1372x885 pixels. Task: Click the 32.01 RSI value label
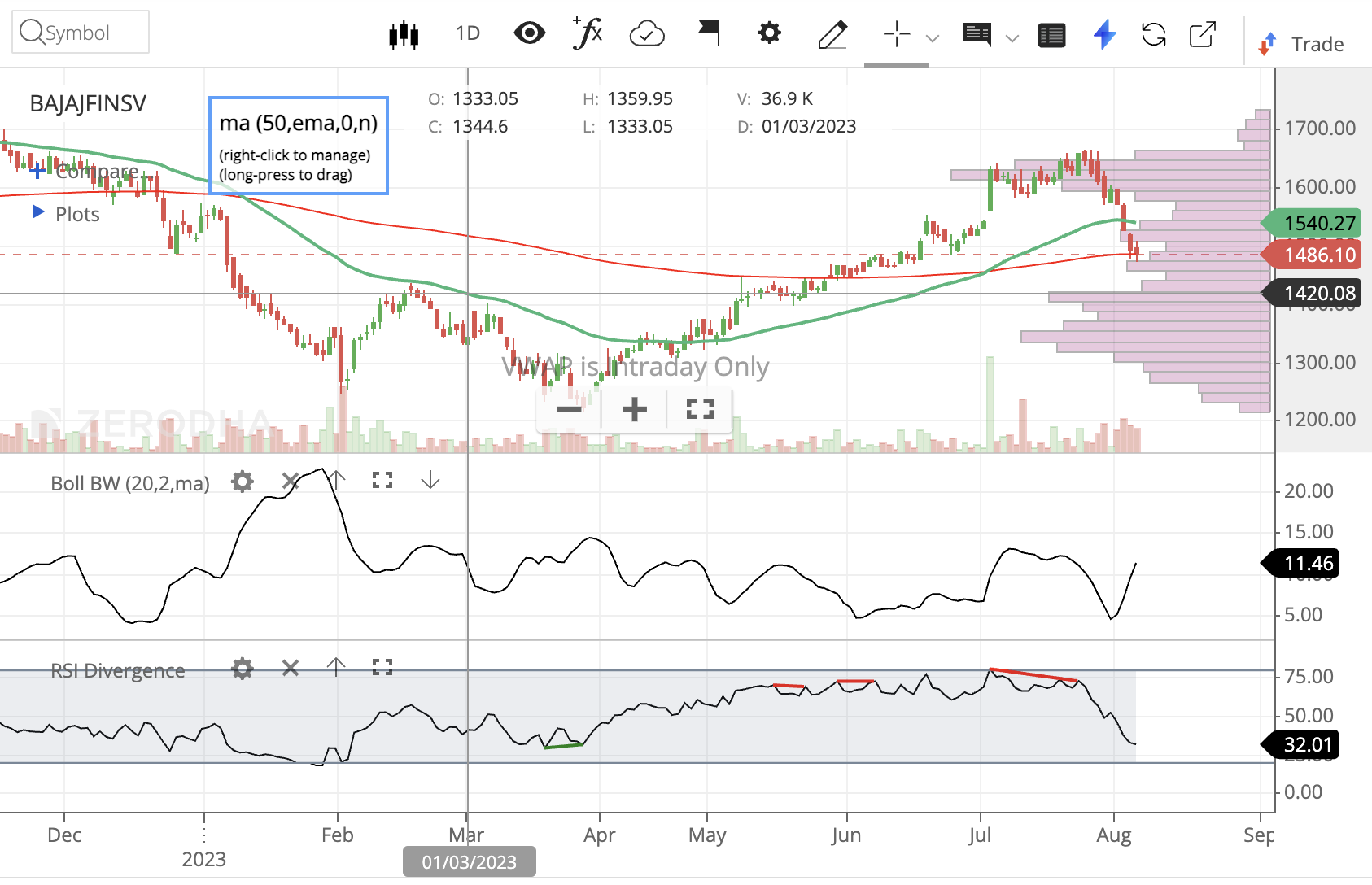(1300, 744)
